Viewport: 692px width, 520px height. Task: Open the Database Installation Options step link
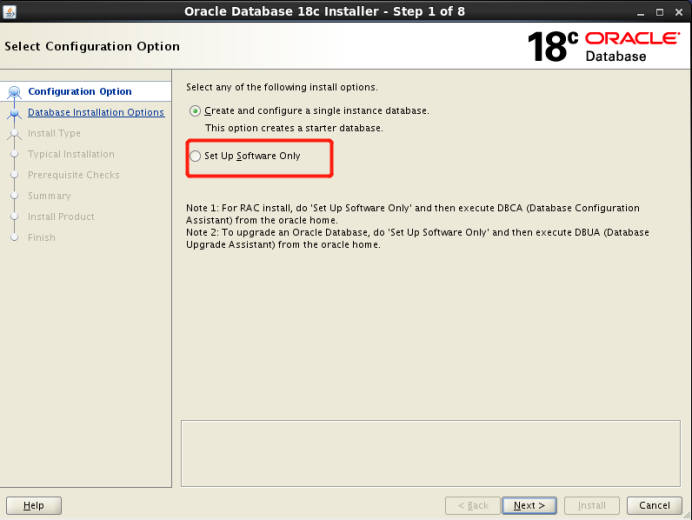tap(96, 113)
